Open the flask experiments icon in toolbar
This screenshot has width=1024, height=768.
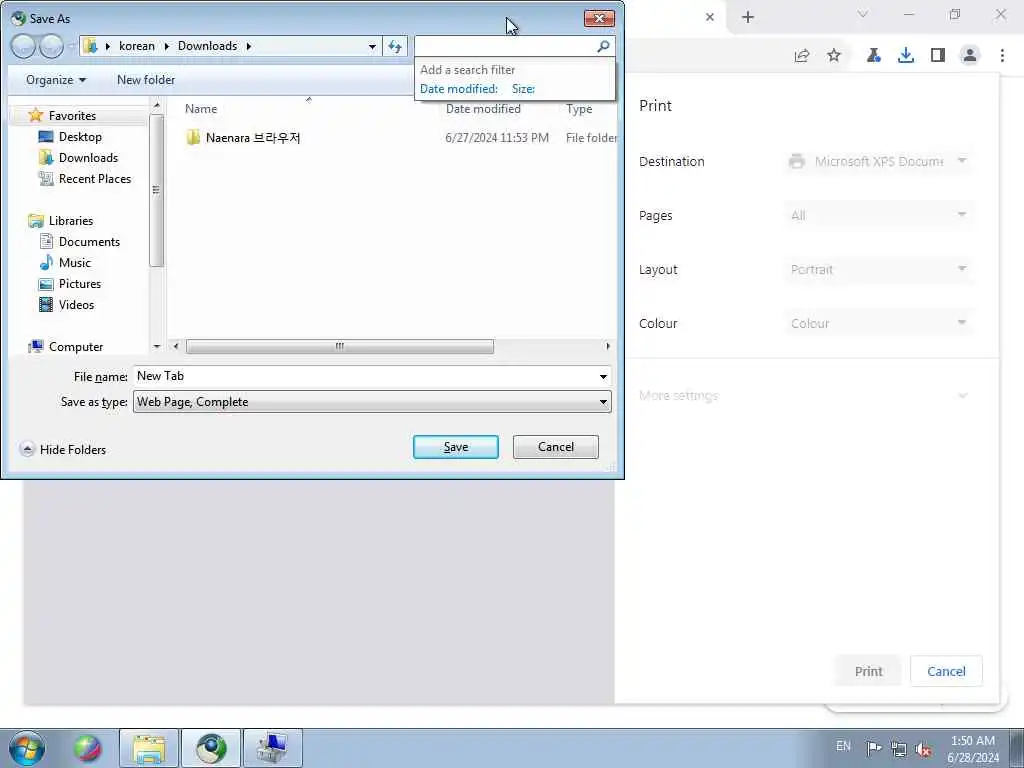tap(873, 56)
